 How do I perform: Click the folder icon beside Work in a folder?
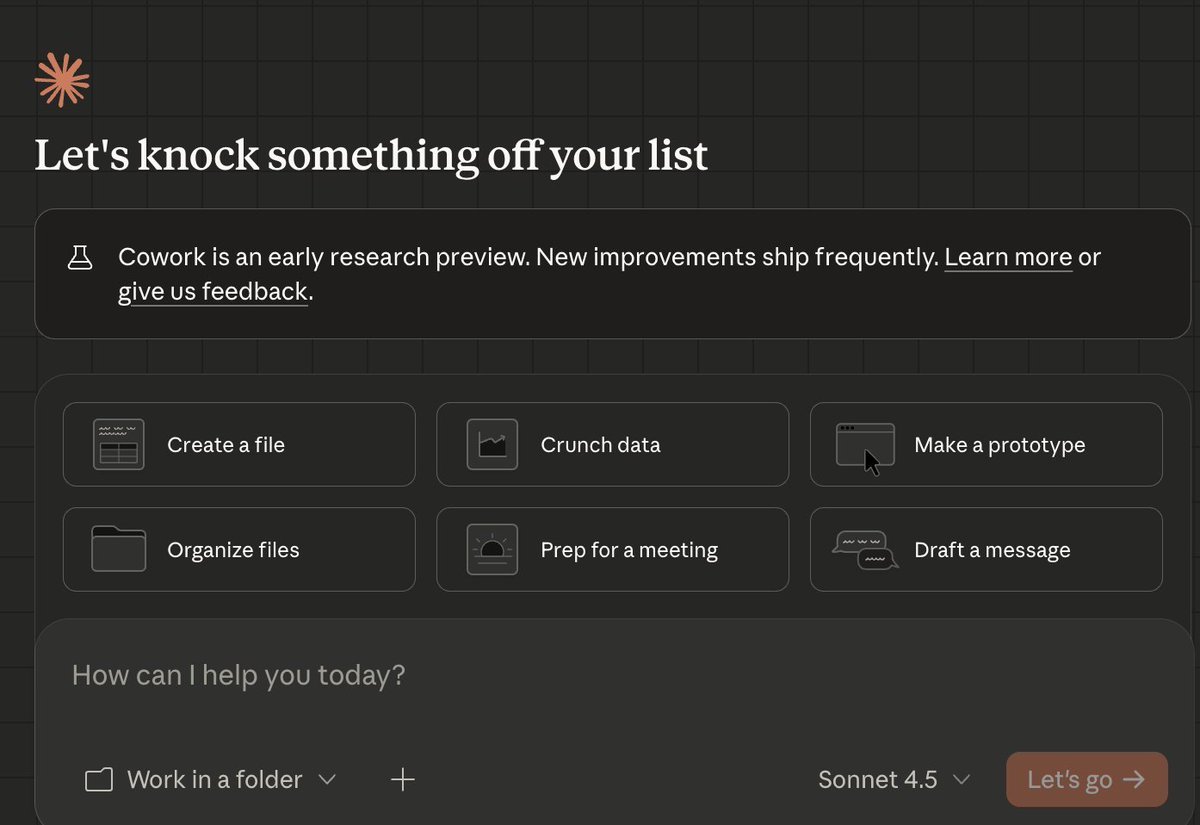point(98,780)
